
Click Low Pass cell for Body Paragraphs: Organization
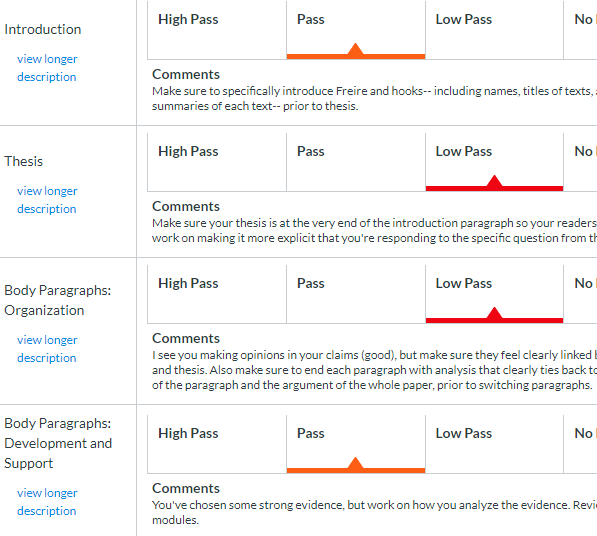495,294
